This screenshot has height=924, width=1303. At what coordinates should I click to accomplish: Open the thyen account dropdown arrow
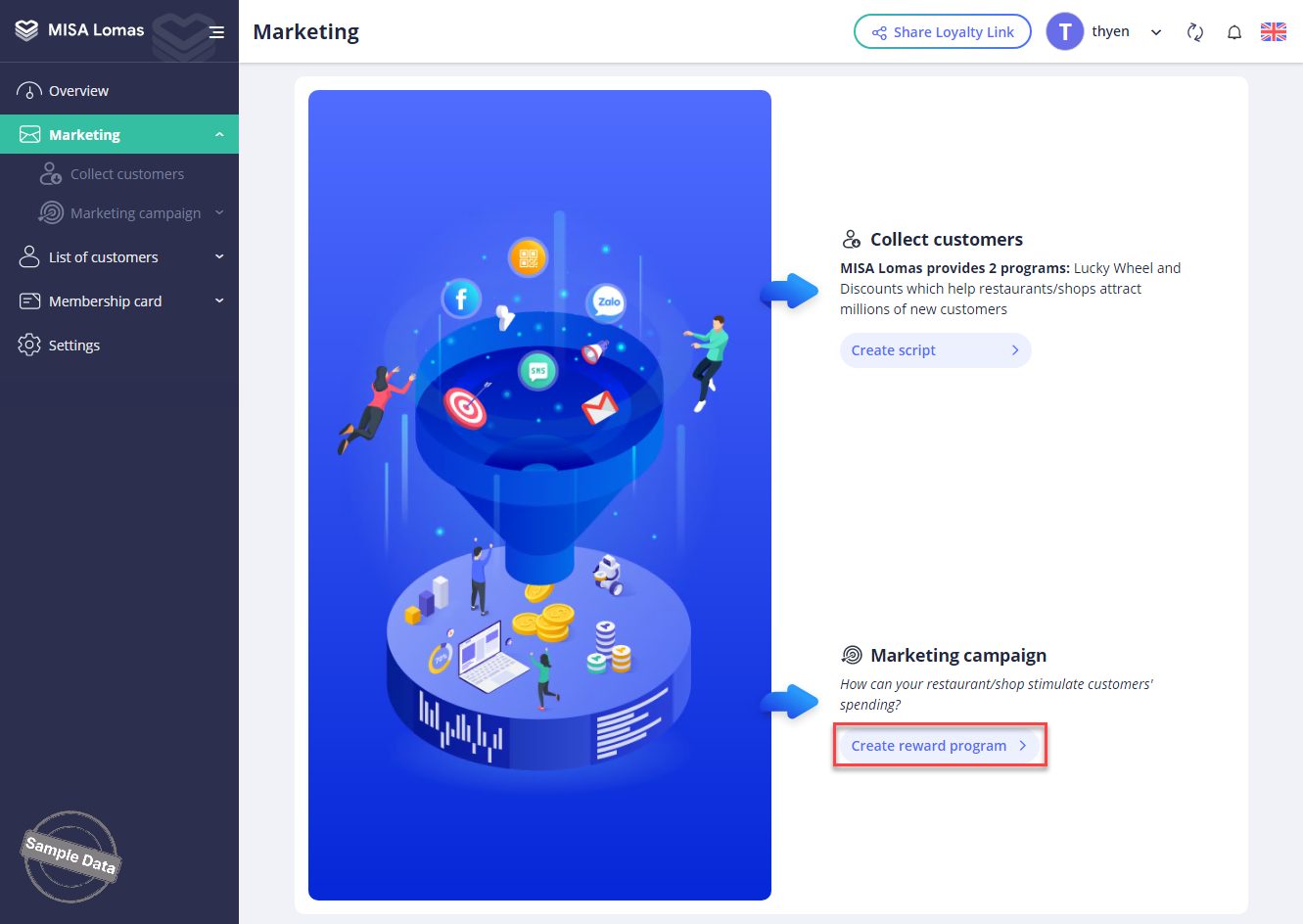pos(1156,32)
